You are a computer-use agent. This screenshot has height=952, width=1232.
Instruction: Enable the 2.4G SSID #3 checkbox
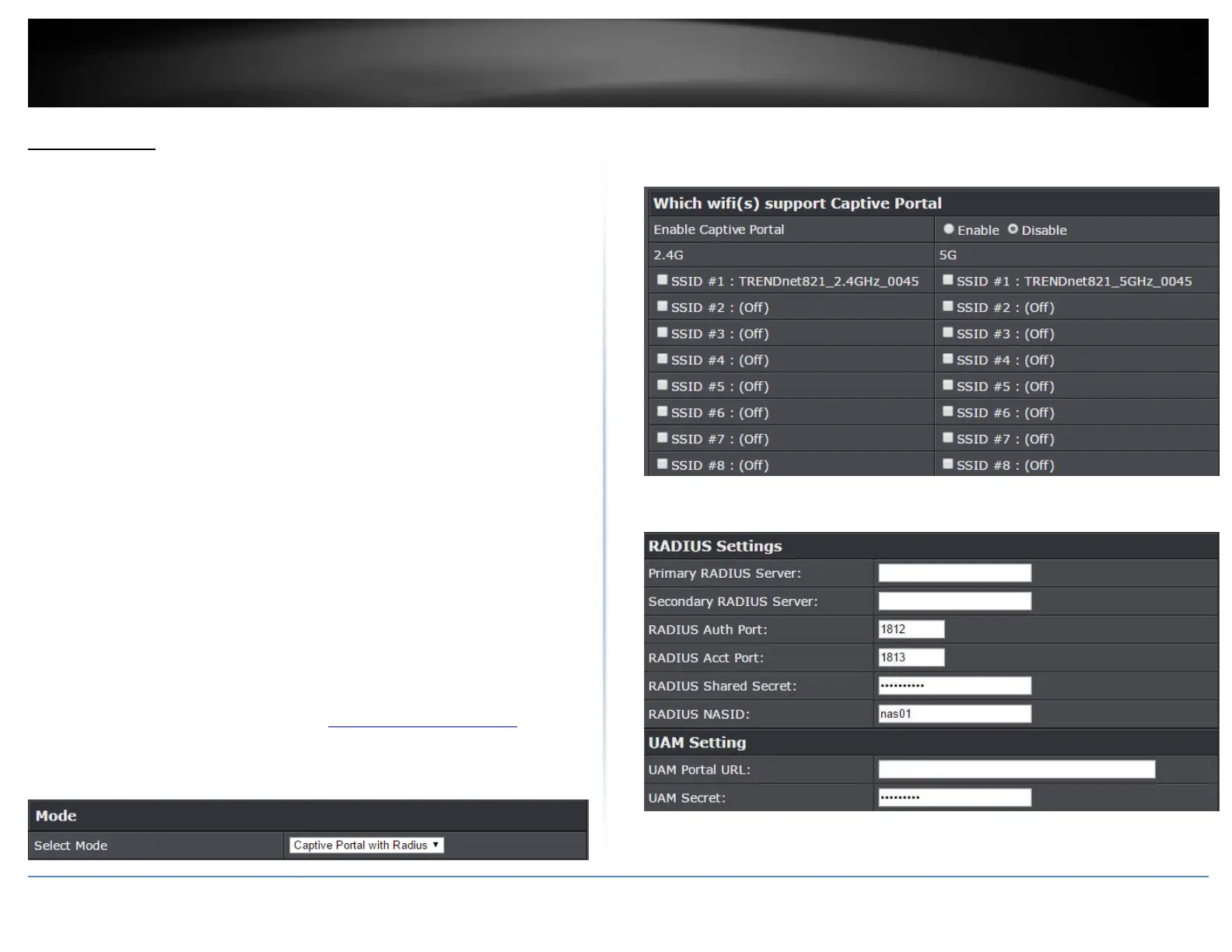[x=662, y=333]
